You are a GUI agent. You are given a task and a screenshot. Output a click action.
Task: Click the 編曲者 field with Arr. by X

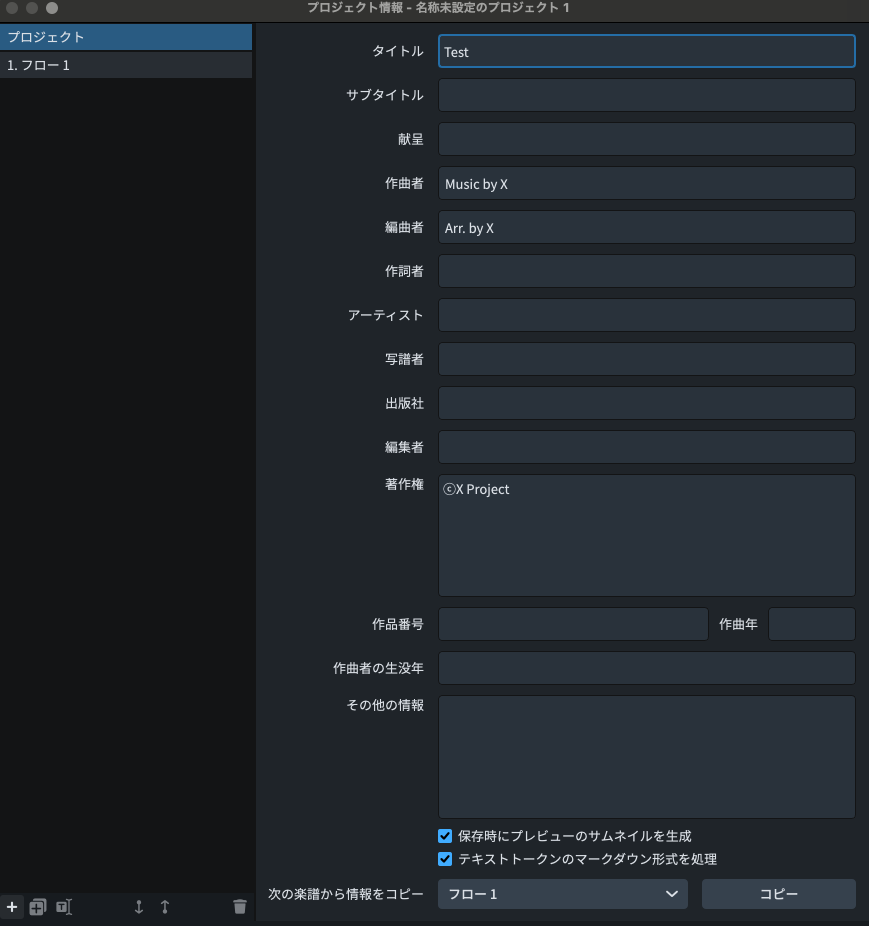click(646, 228)
